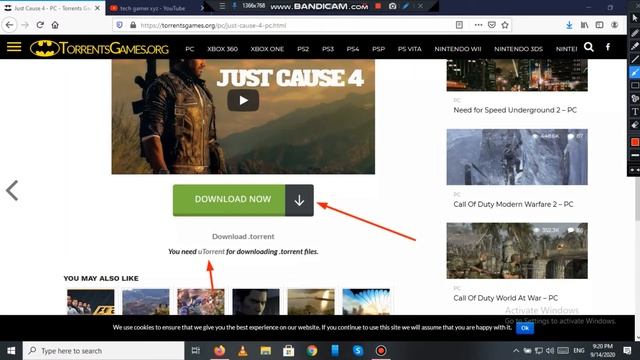
Task: Go to previous post left chevron
Action: [x=12, y=191]
